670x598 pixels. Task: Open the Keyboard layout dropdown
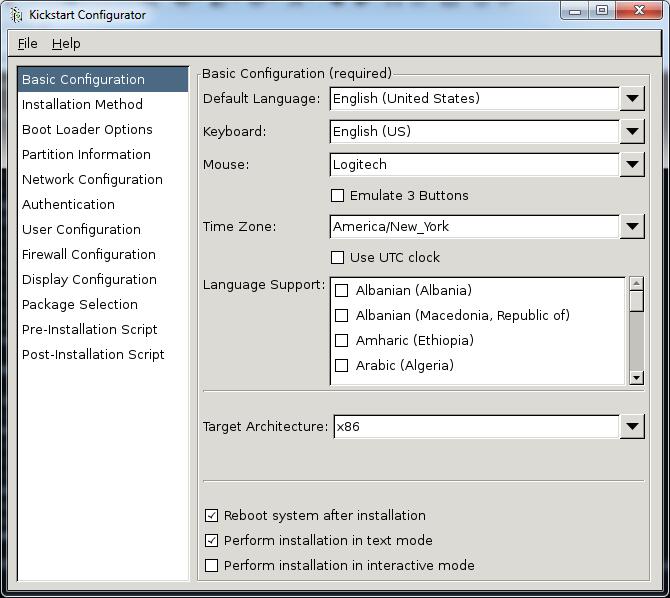631,131
